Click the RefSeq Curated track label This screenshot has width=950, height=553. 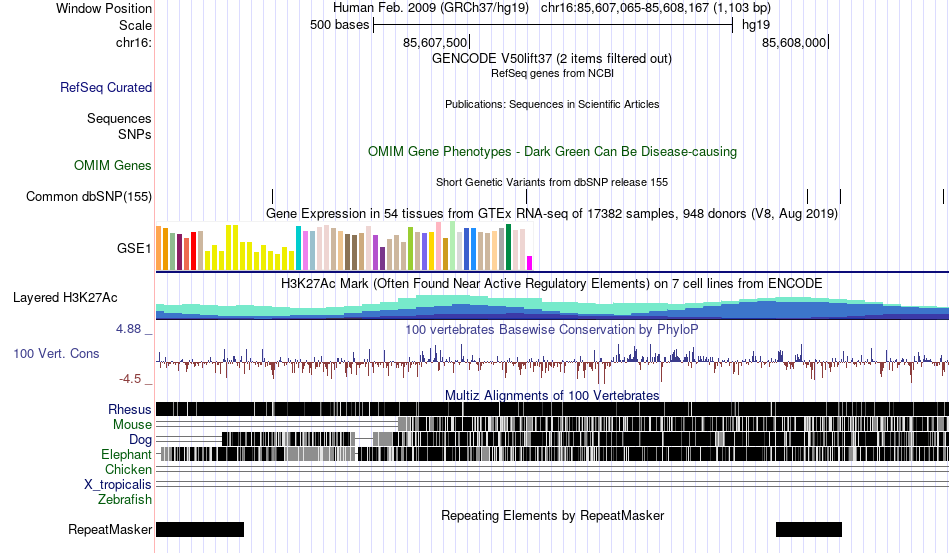[106, 87]
